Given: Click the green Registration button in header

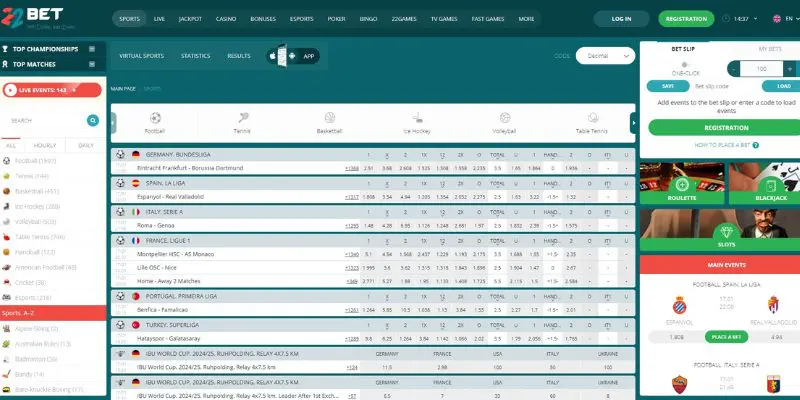Looking at the screenshot, I should click(x=685, y=18).
